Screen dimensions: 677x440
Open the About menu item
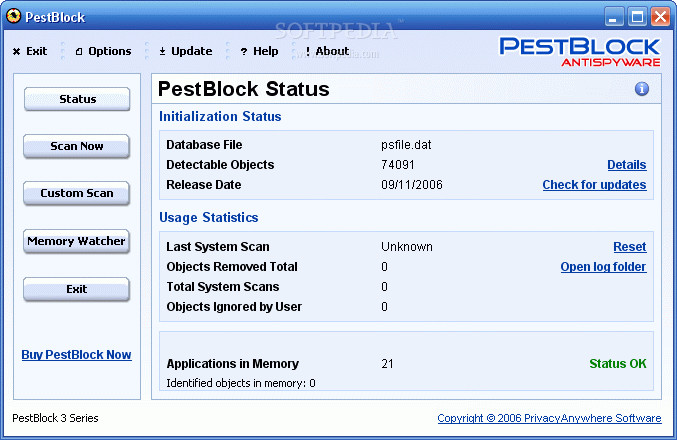327,51
